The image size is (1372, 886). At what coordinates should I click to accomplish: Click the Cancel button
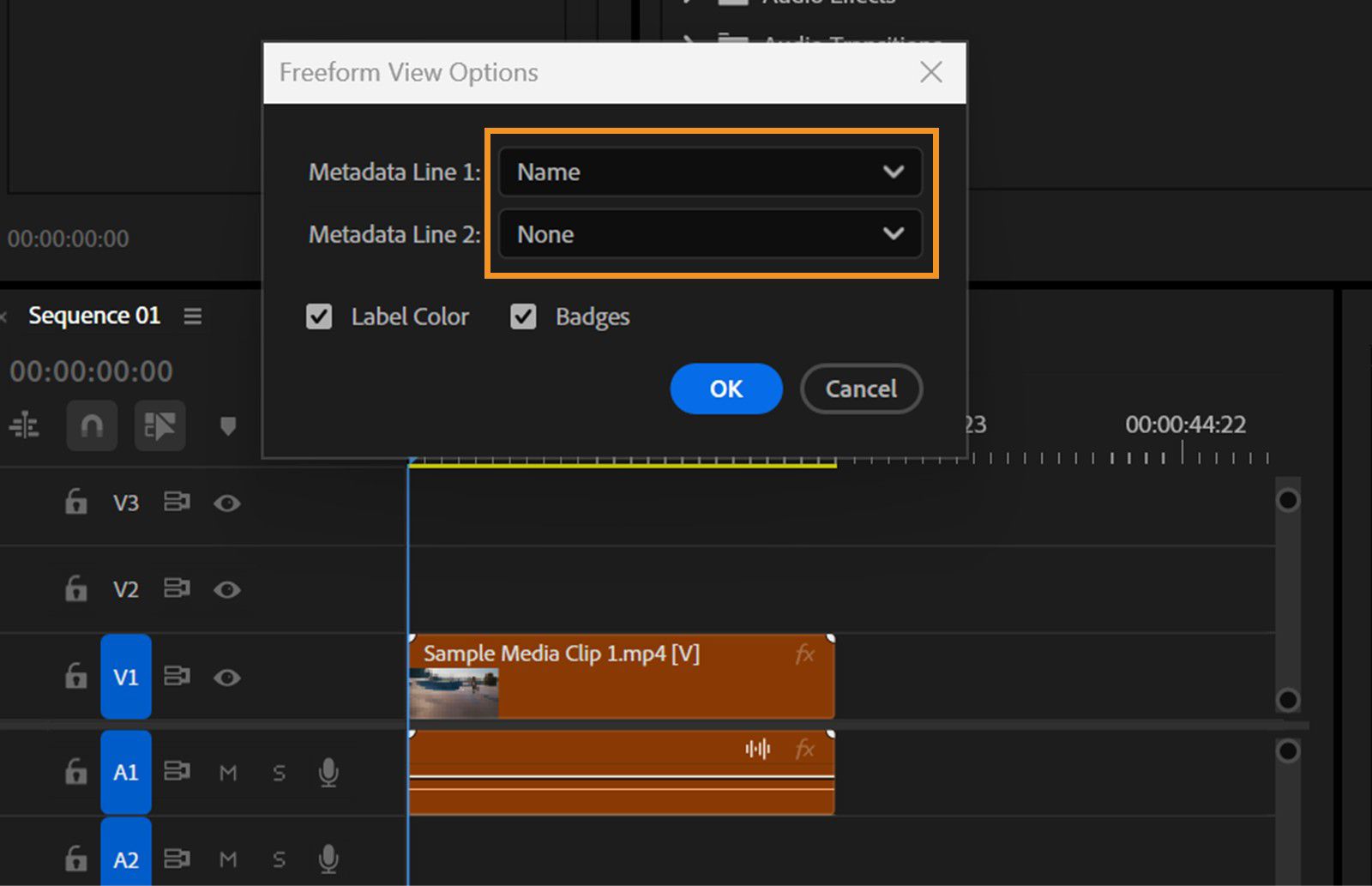860,389
